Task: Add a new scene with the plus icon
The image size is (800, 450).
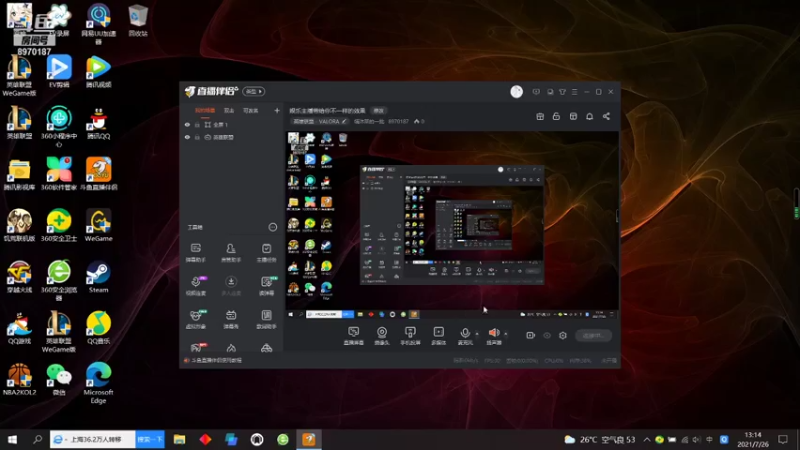Action: 277,110
